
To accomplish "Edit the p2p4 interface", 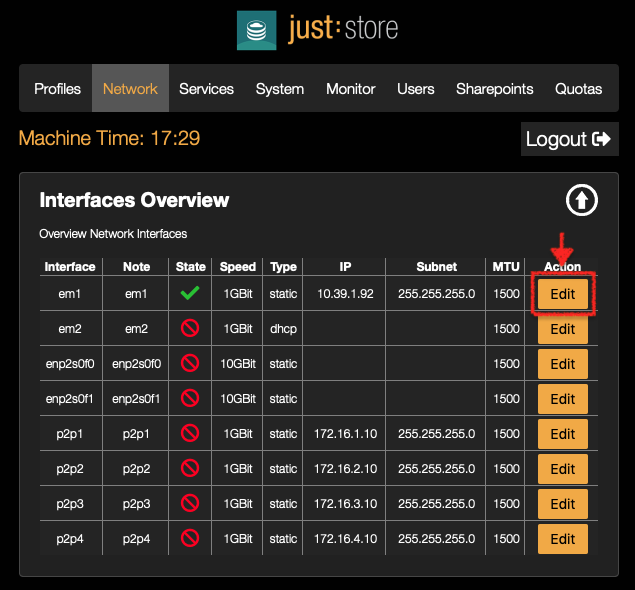I will click(563, 539).
